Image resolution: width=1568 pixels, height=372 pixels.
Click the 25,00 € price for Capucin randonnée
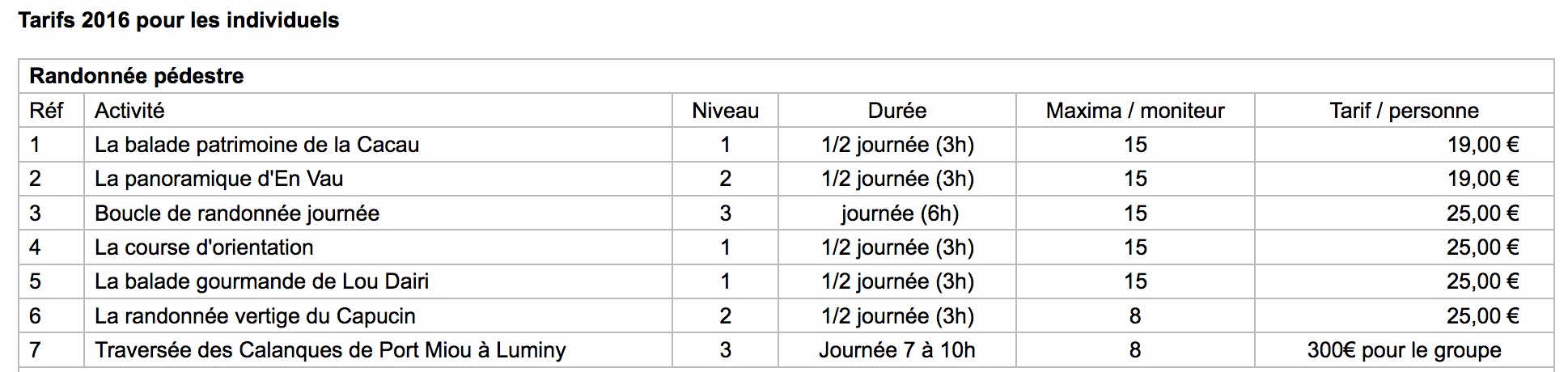point(1482,316)
